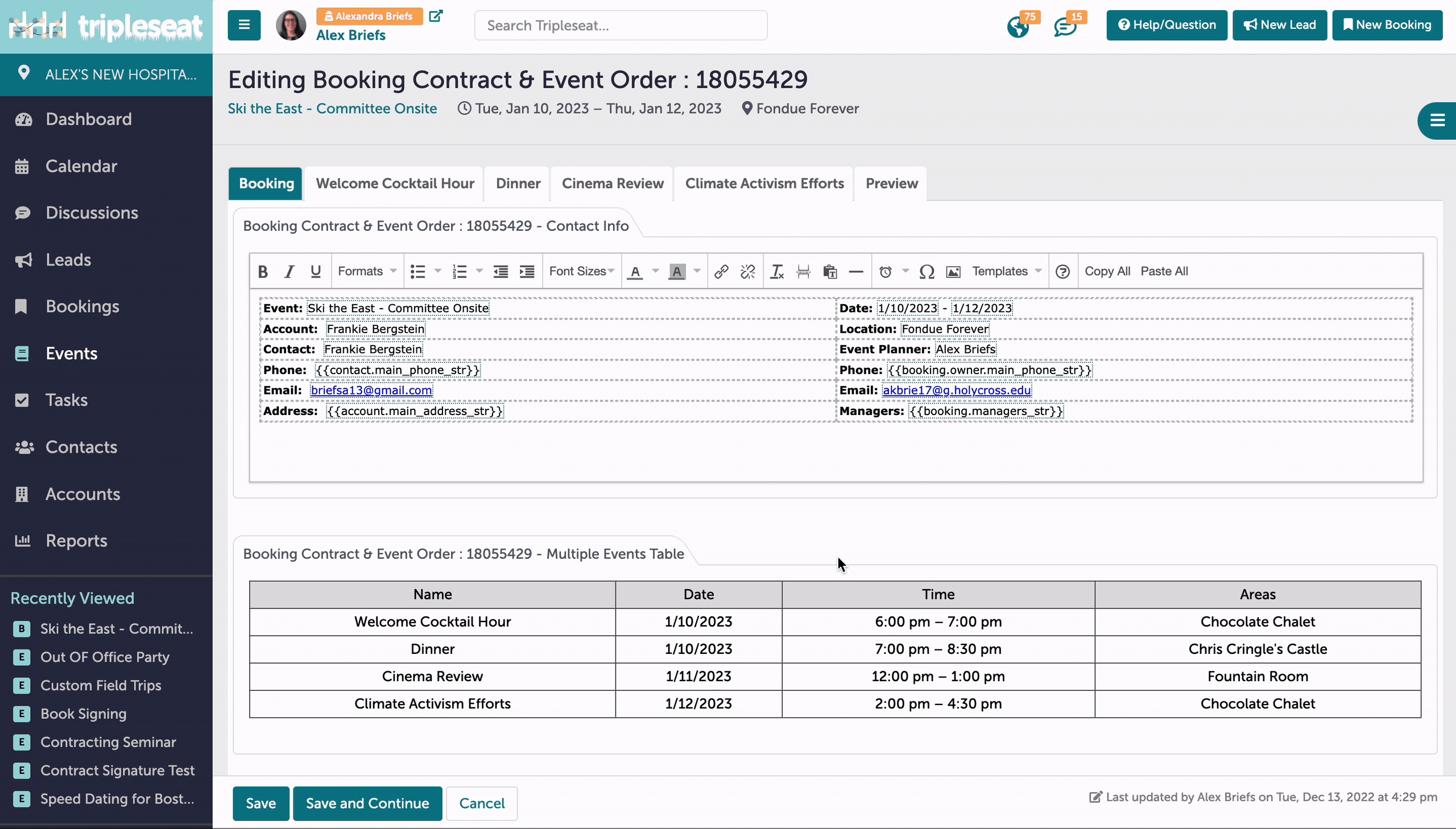This screenshot has height=829, width=1456.
Task: Toggle italic formatting in the editor
Action: click(289, 272)
